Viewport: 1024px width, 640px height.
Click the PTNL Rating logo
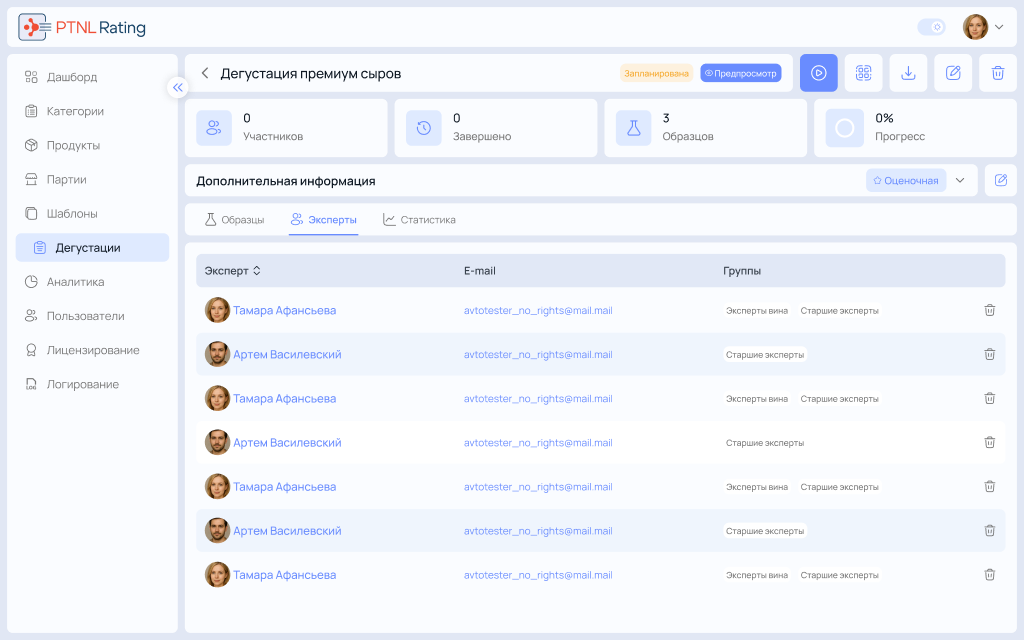point(82,27)
